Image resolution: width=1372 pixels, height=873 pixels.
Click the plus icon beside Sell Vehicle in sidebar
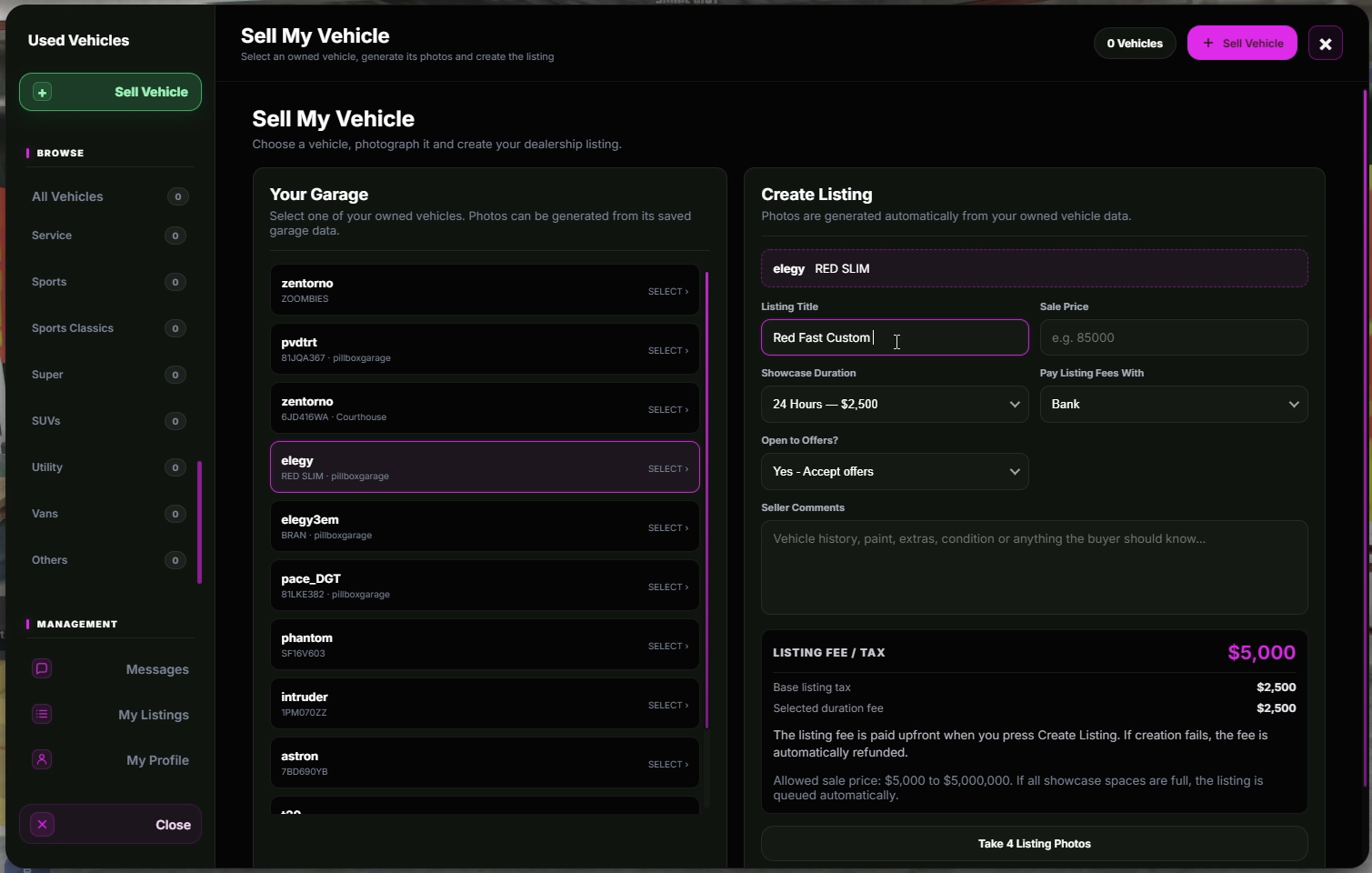coord(42,92)
